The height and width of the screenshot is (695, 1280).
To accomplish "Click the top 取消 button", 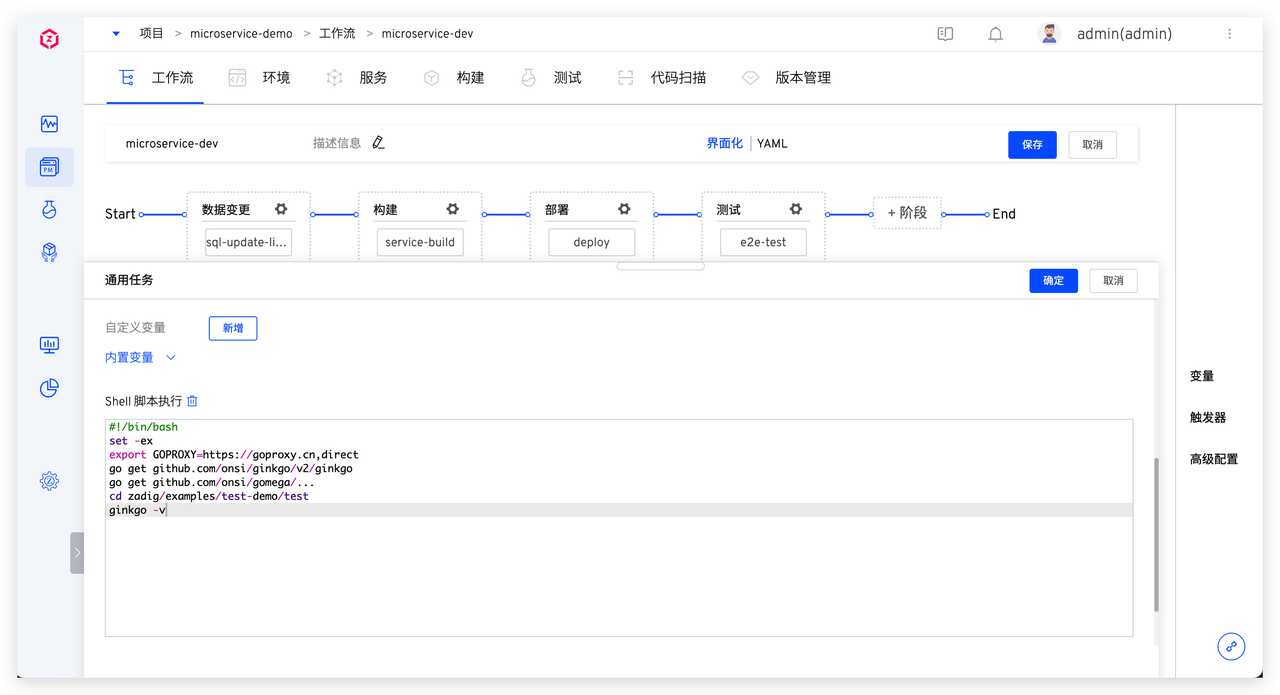I will point(1092,144).
